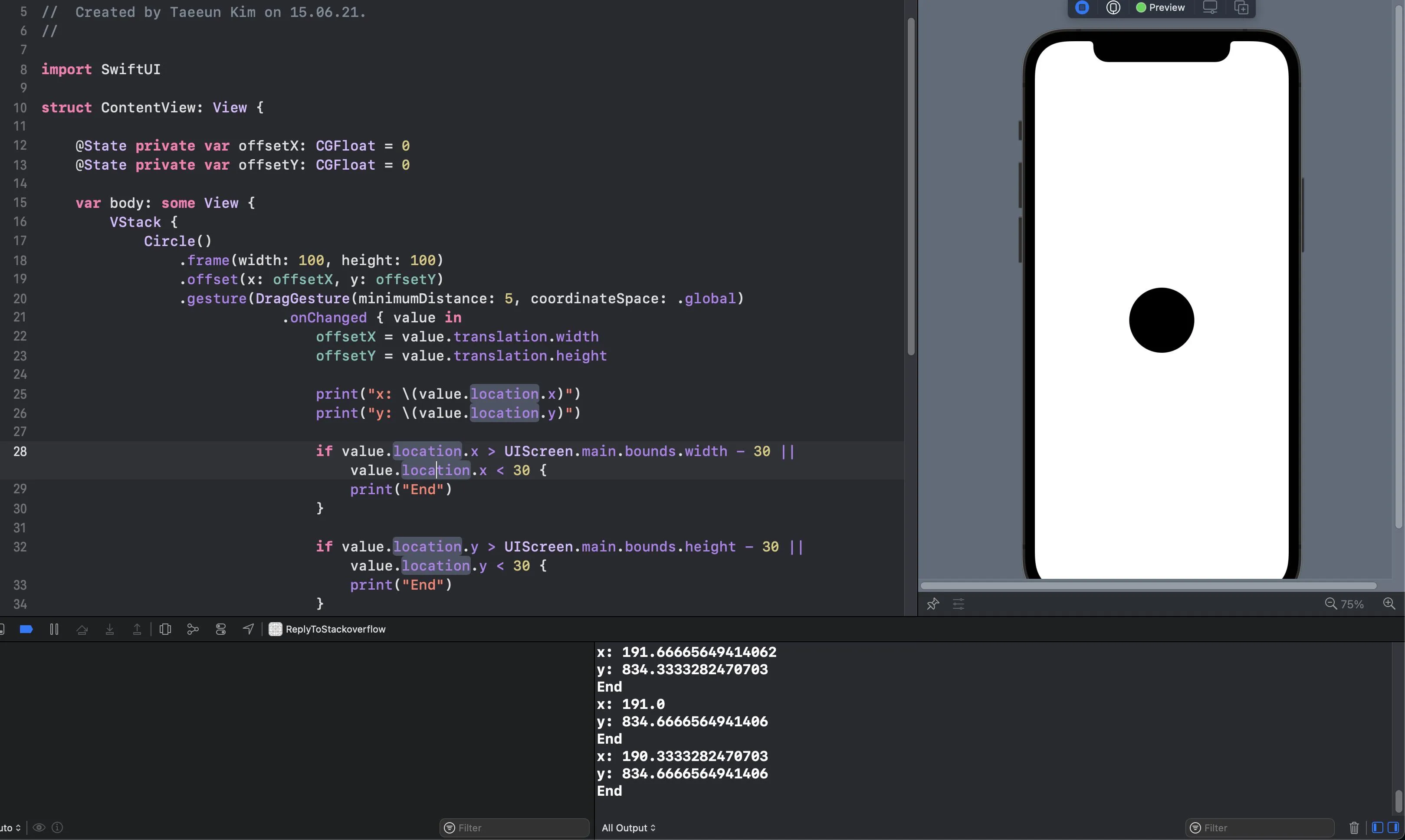Toggle variables view pane visibility
Viewport: 1405px width, 840px height.
tap(1377, 827)
